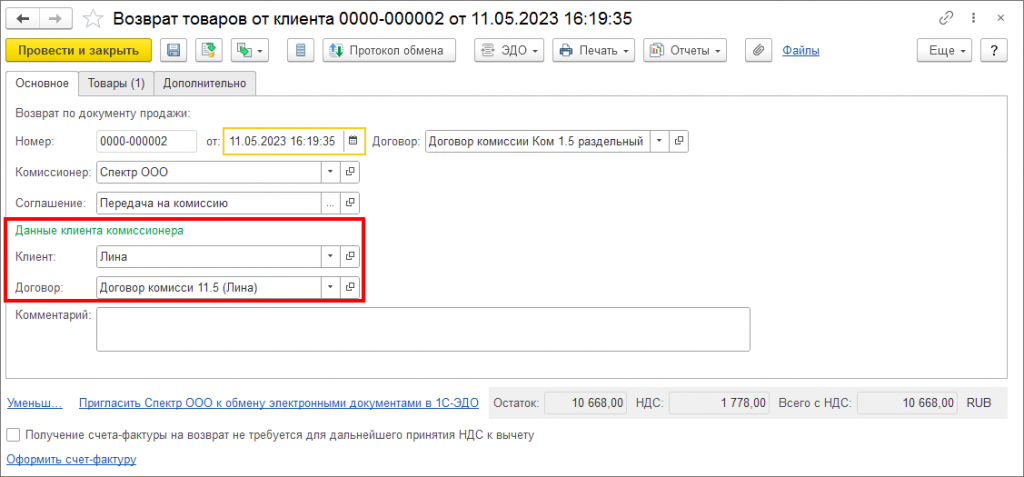The width and height of the screenshot is (1024, 477).
Task: Open the Комиссионер Спектр ООО record
Action: coord(350,171)
